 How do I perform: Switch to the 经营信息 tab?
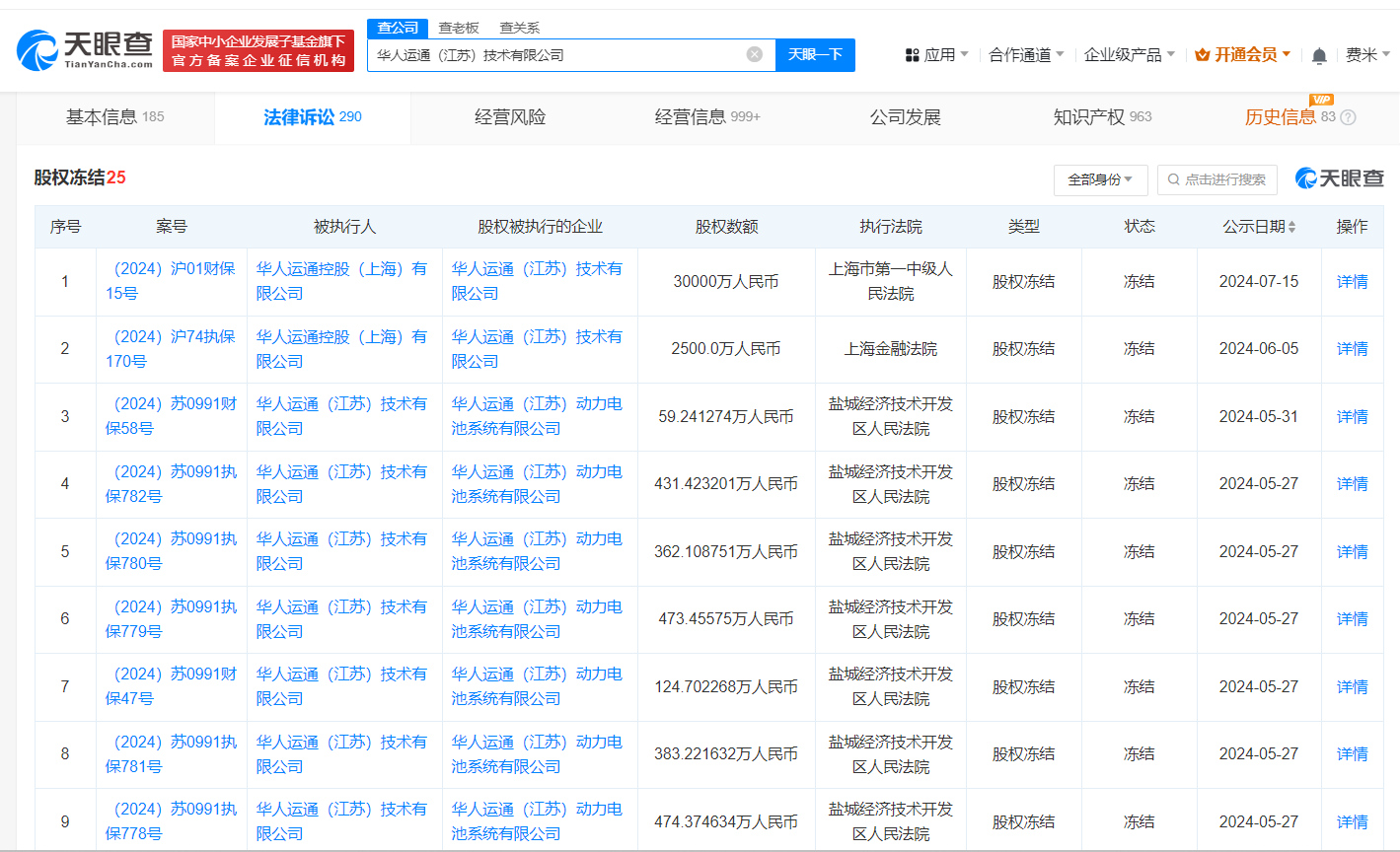click(707, 117)
